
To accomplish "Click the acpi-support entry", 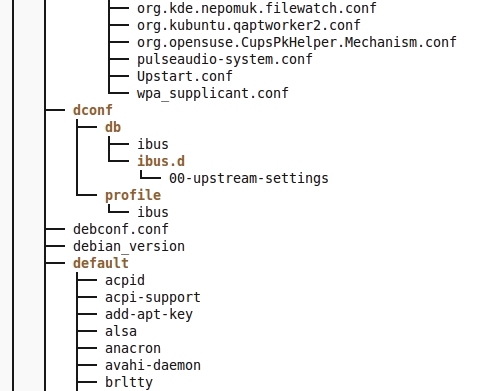I will coord(153,298).
